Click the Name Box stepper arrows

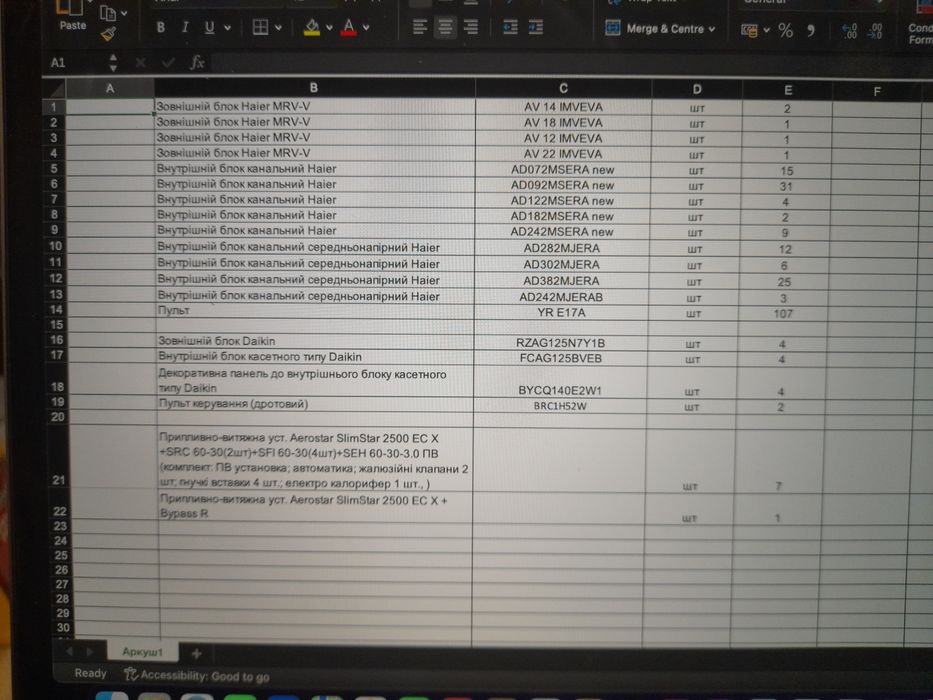click(x=113, y=62)
